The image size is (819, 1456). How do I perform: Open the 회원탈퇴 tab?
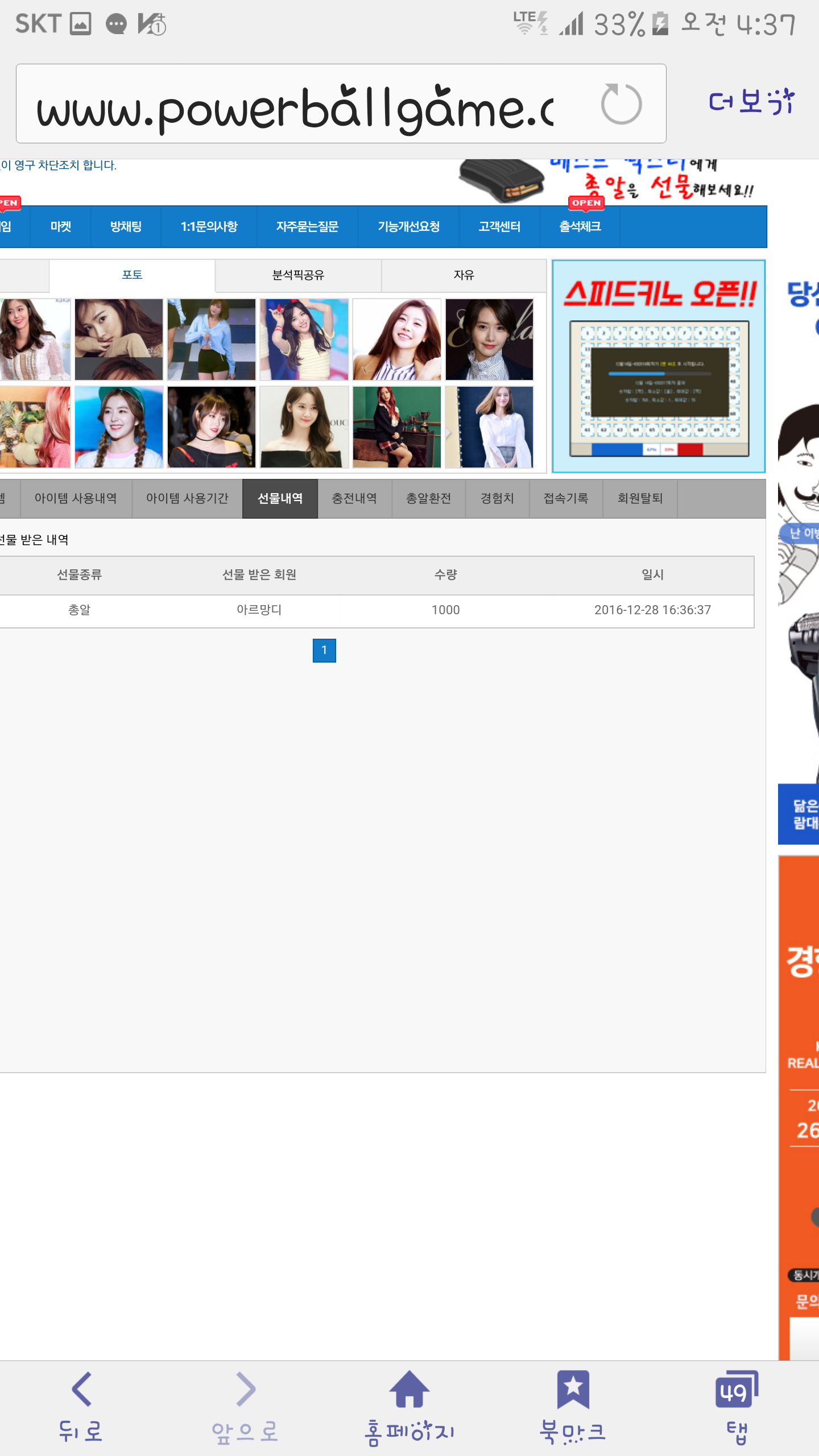(640, 498)
